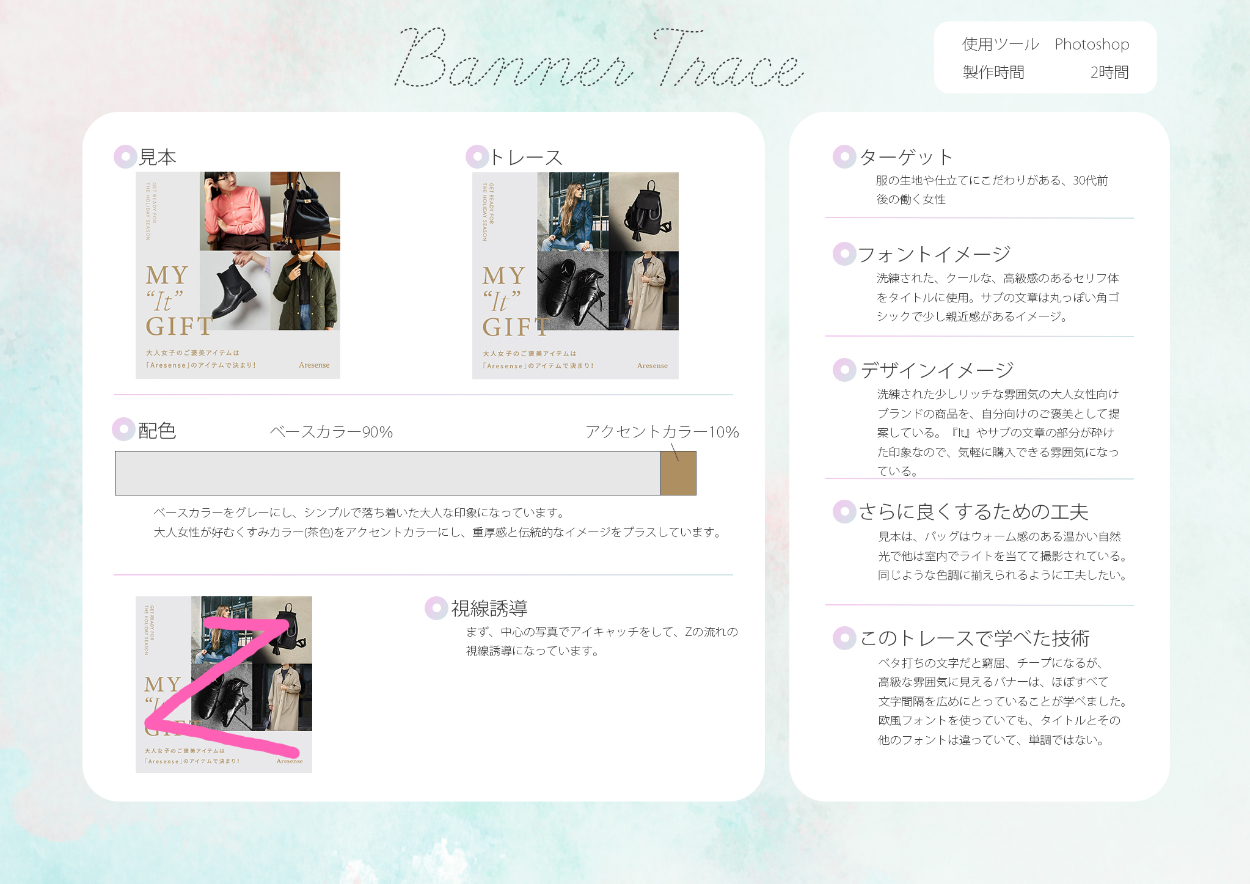Select the ベースカラー90% label

click(331, 432)
